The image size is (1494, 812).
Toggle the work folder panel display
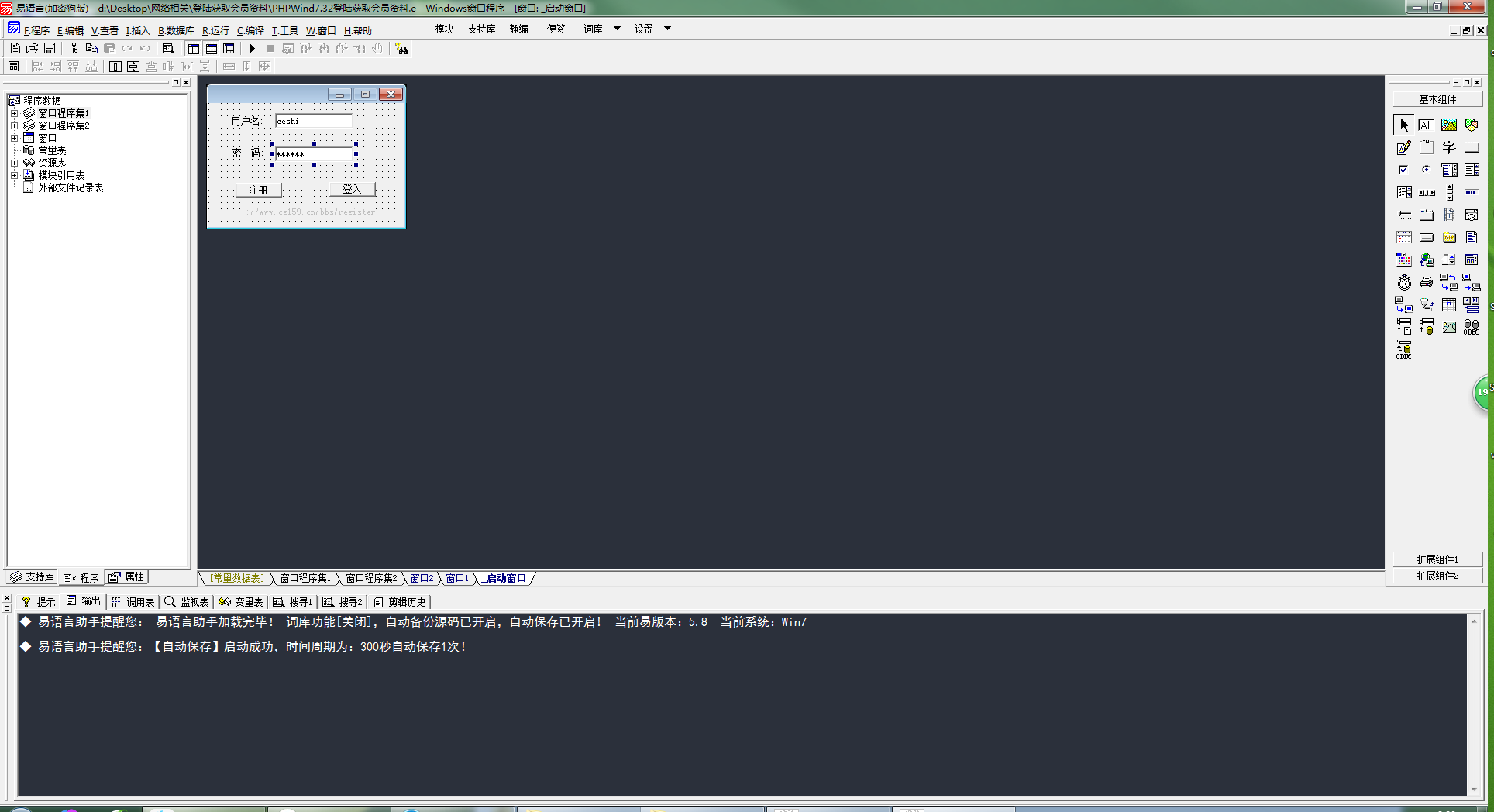(194, 48)
